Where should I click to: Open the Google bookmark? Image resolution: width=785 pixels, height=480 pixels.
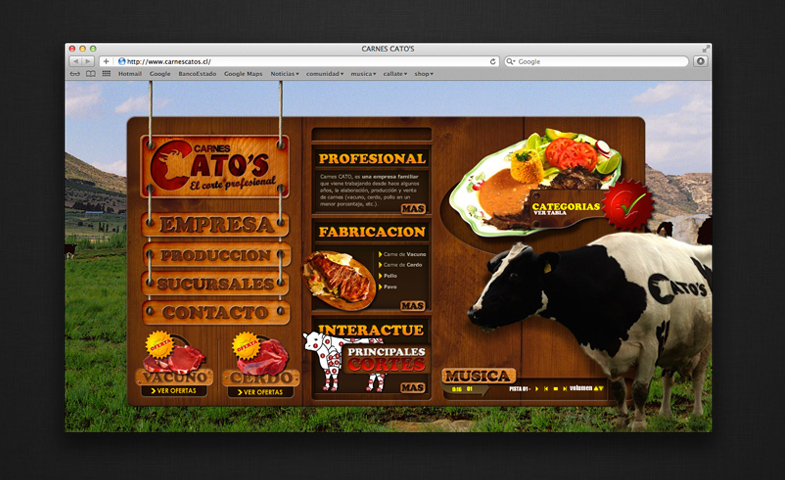coord(160,74)
